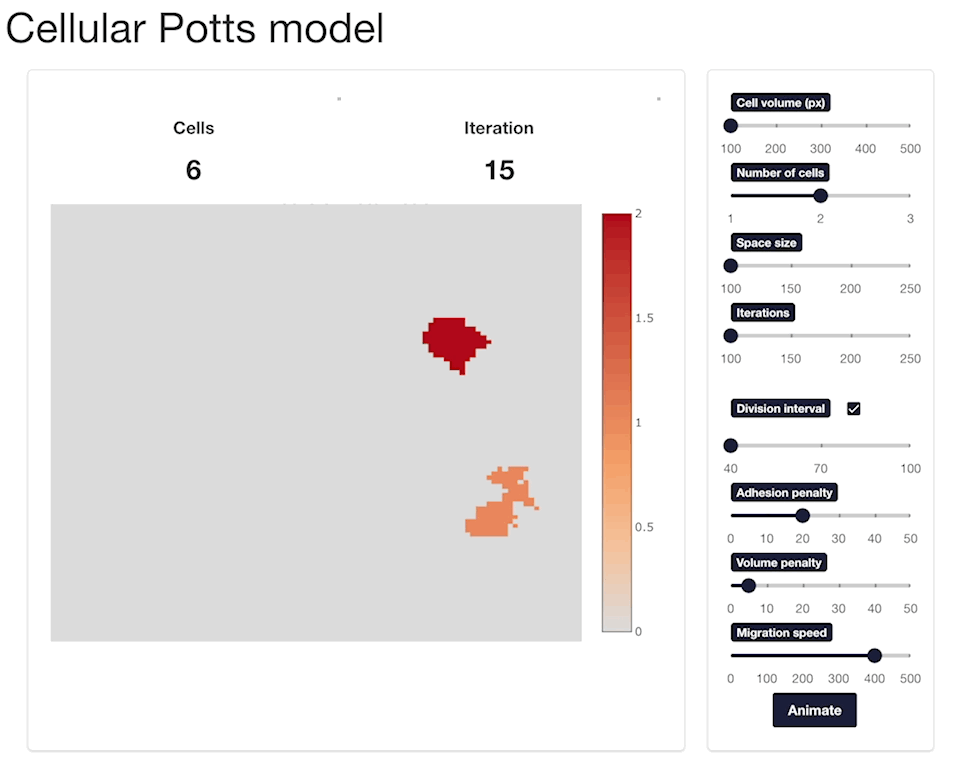This screenshot has height=774, width=960.
Task: Set Division interval slider to 70
Action: pos(820,445)
